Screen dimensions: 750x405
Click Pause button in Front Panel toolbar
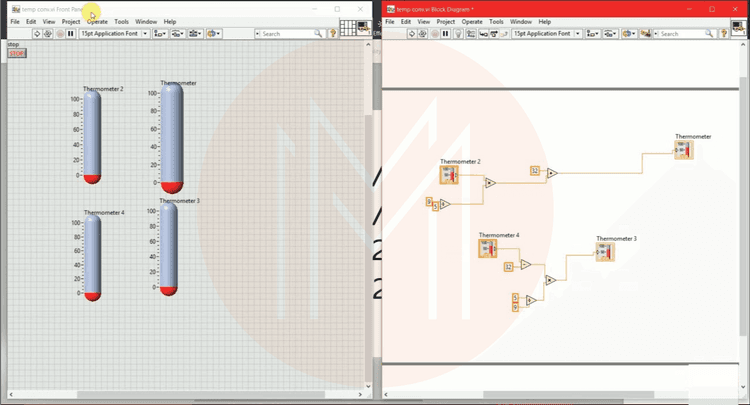71,33
